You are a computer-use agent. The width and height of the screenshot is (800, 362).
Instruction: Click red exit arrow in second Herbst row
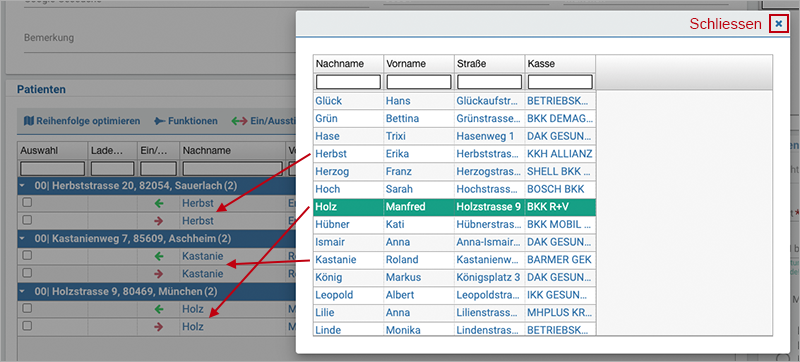159,221
